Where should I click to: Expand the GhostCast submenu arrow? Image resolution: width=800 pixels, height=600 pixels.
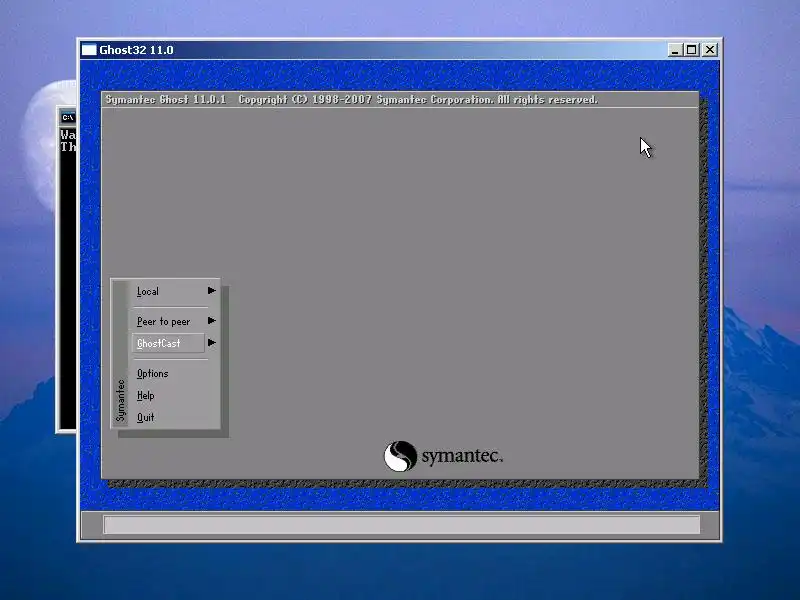212,343
